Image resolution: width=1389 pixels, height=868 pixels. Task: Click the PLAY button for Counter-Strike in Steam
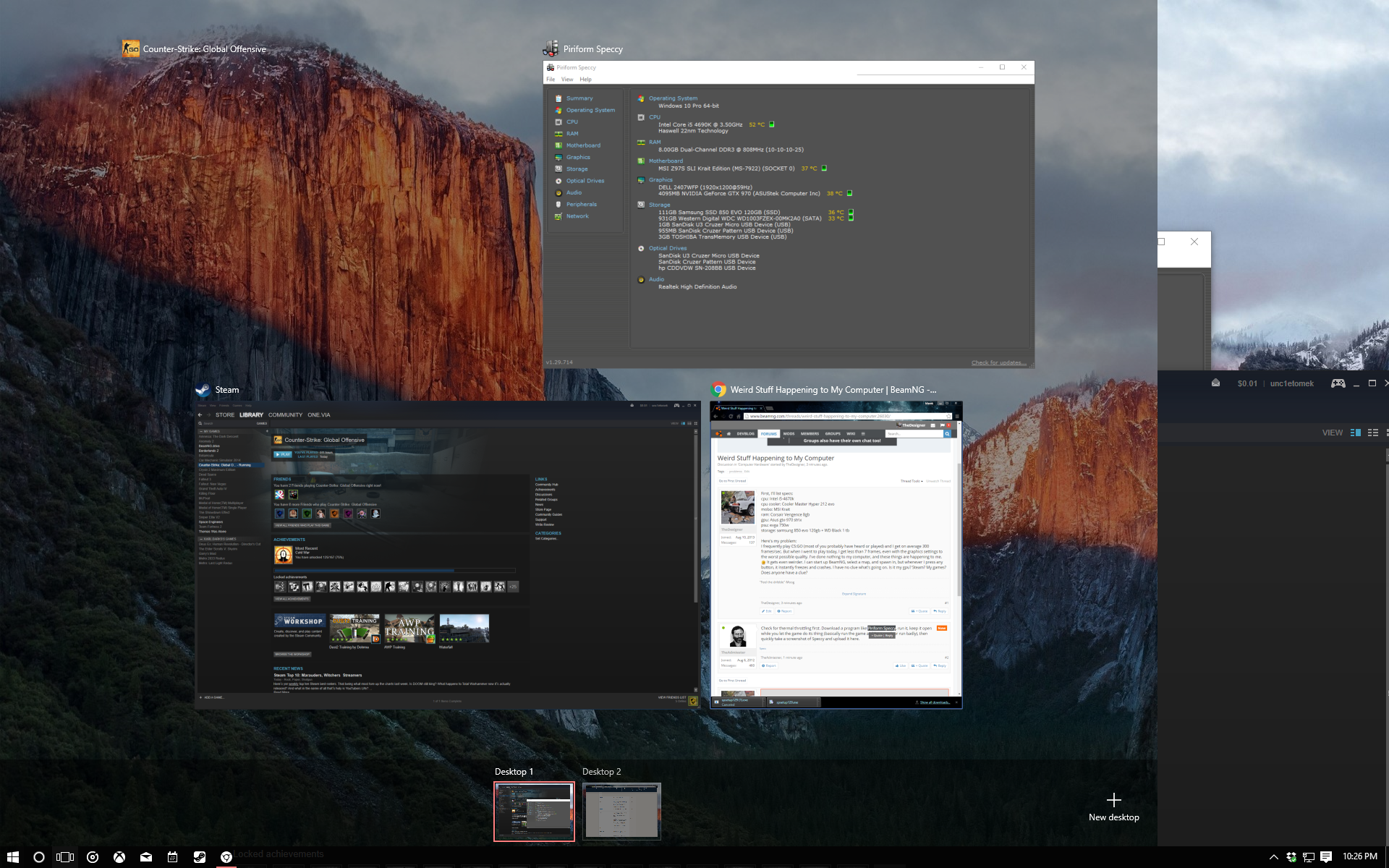282,455
